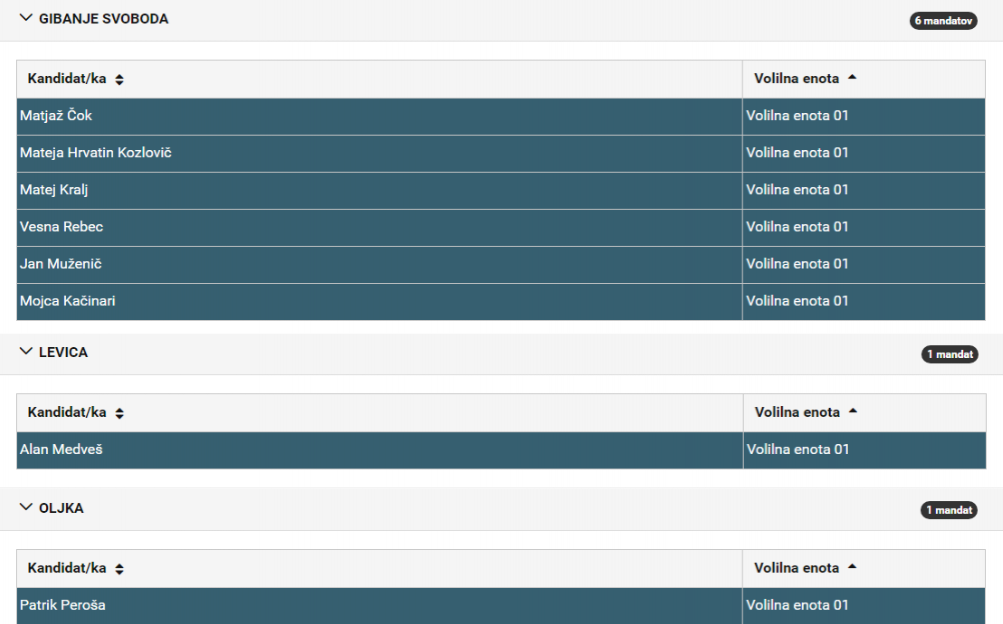This screenshot has height=624, width=1003.
Task: Click Volilna enota 01 in Matjaž Čok row
Action: coord(797,116)
